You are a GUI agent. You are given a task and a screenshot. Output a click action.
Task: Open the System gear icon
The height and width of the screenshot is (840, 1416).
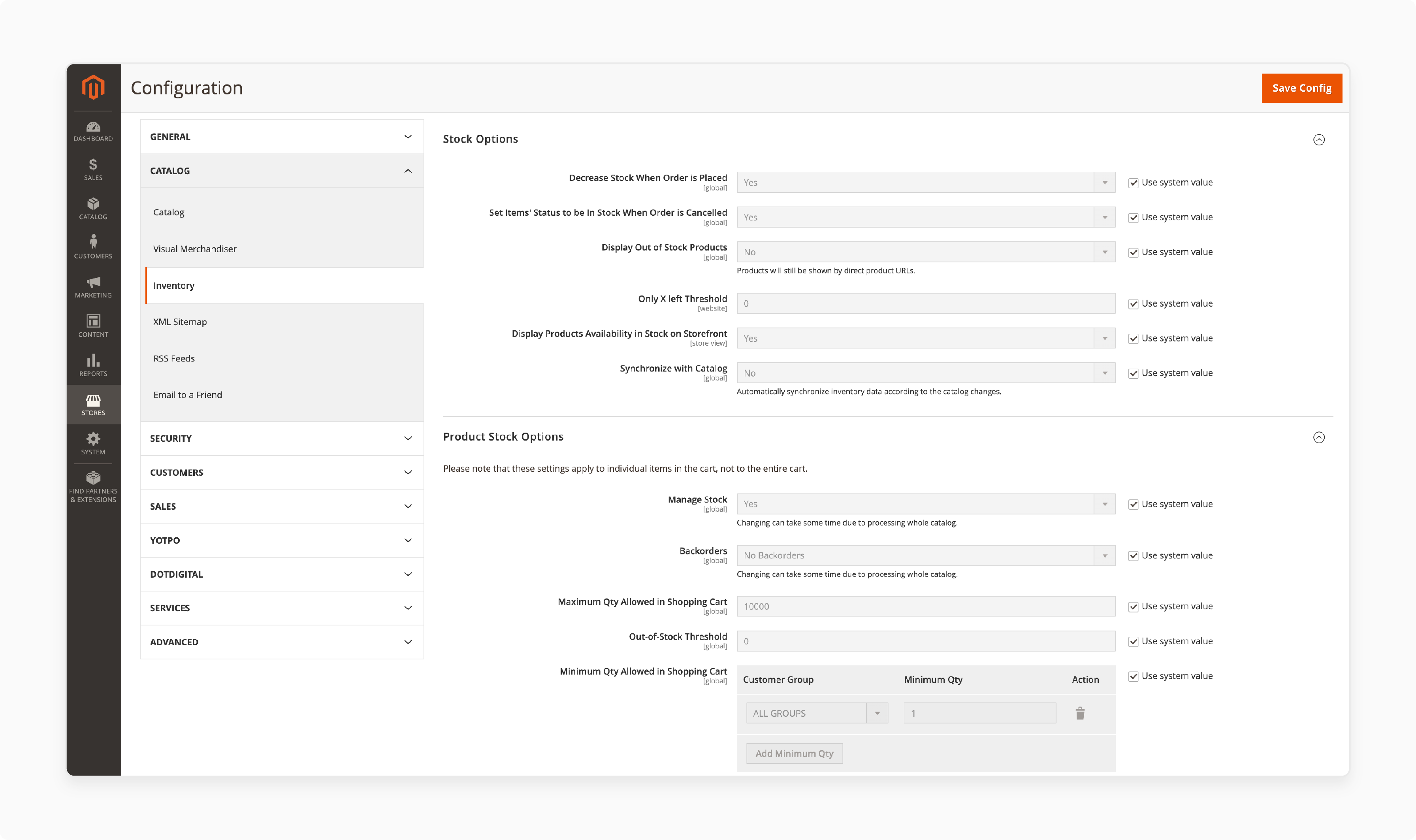pyautogui.click(x=93, y=444)
